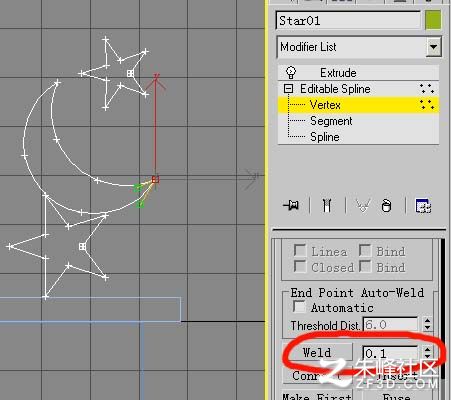Click Remove Modifier trash icon

point(386,206)
